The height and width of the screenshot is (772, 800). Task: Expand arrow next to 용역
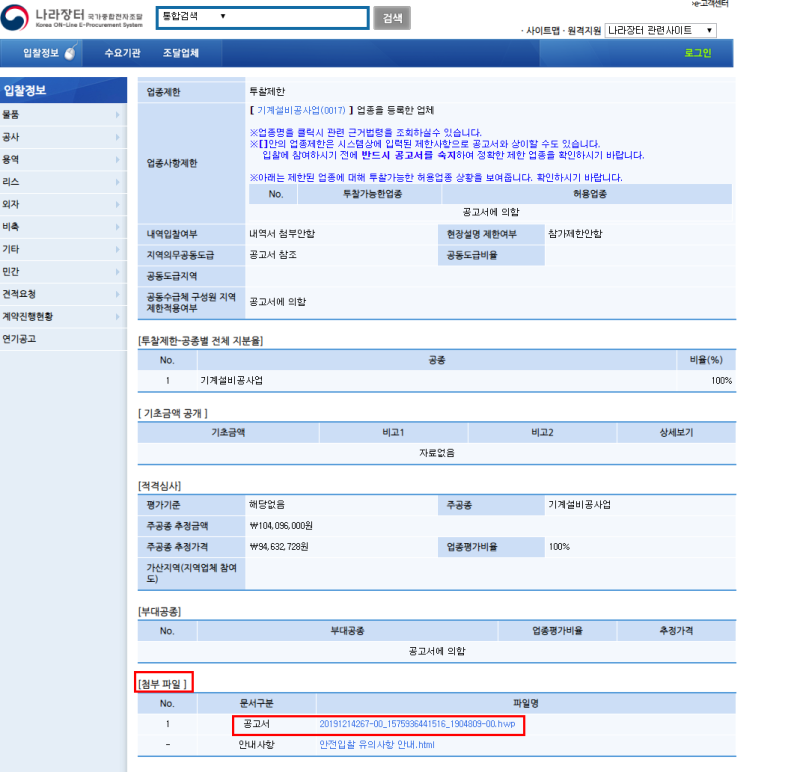click(117, 160)
